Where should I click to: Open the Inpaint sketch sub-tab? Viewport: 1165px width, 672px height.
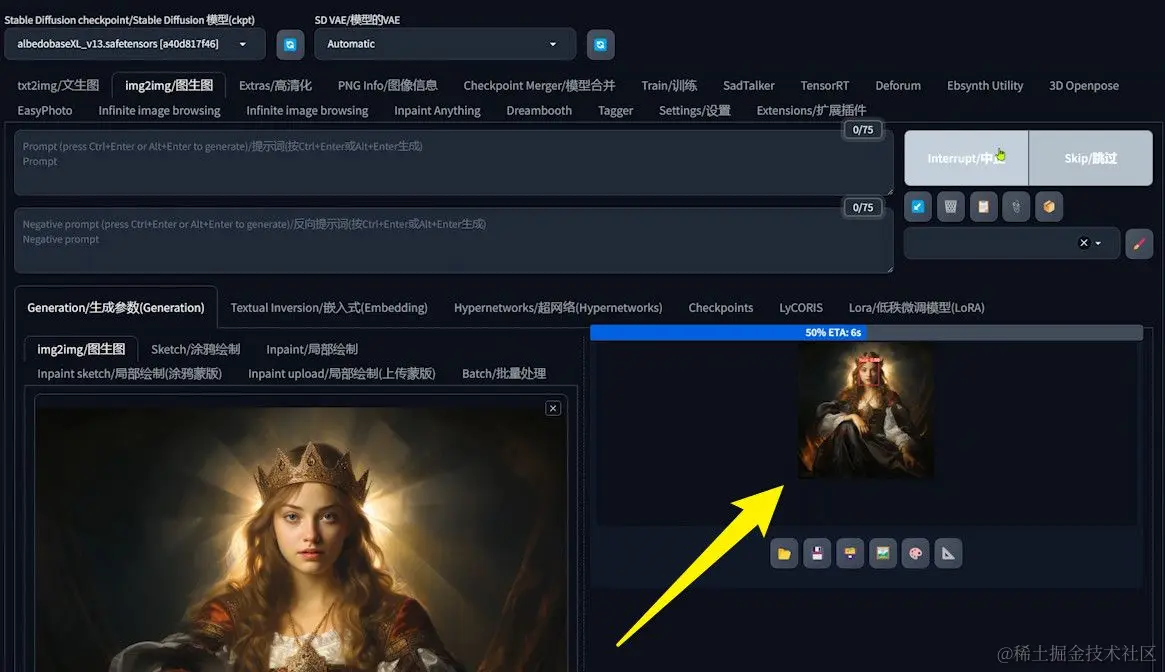[129, 374]
